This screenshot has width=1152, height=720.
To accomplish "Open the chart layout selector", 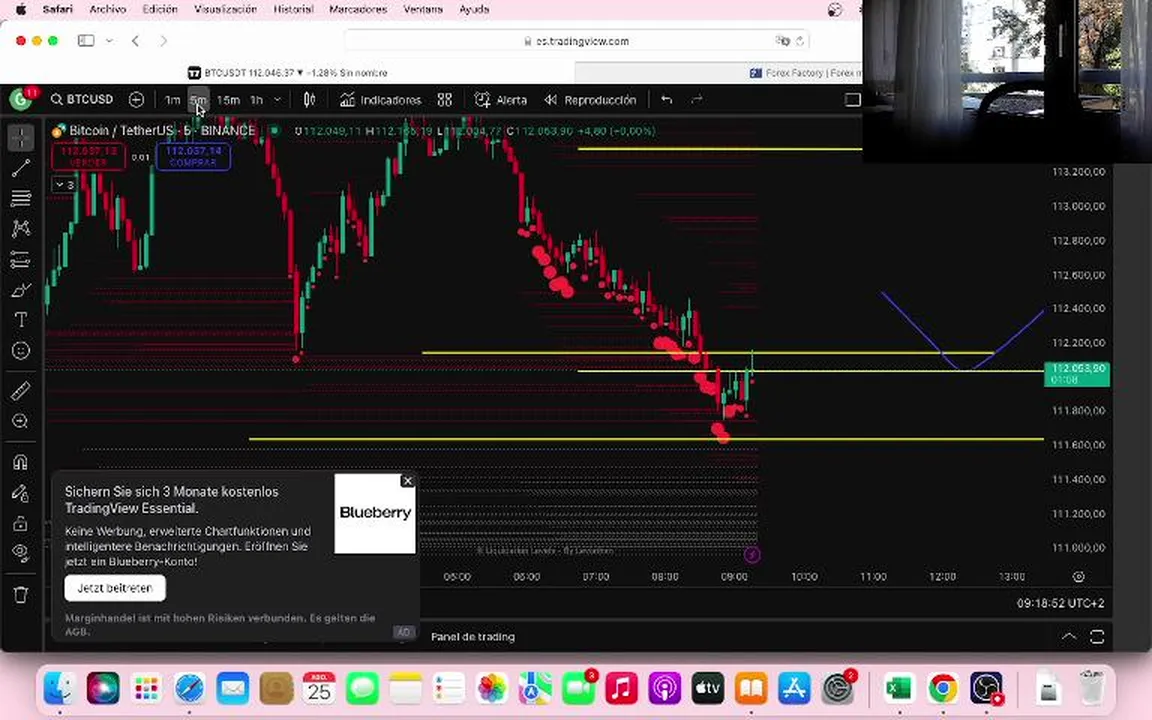I will [x=852, y=100].
